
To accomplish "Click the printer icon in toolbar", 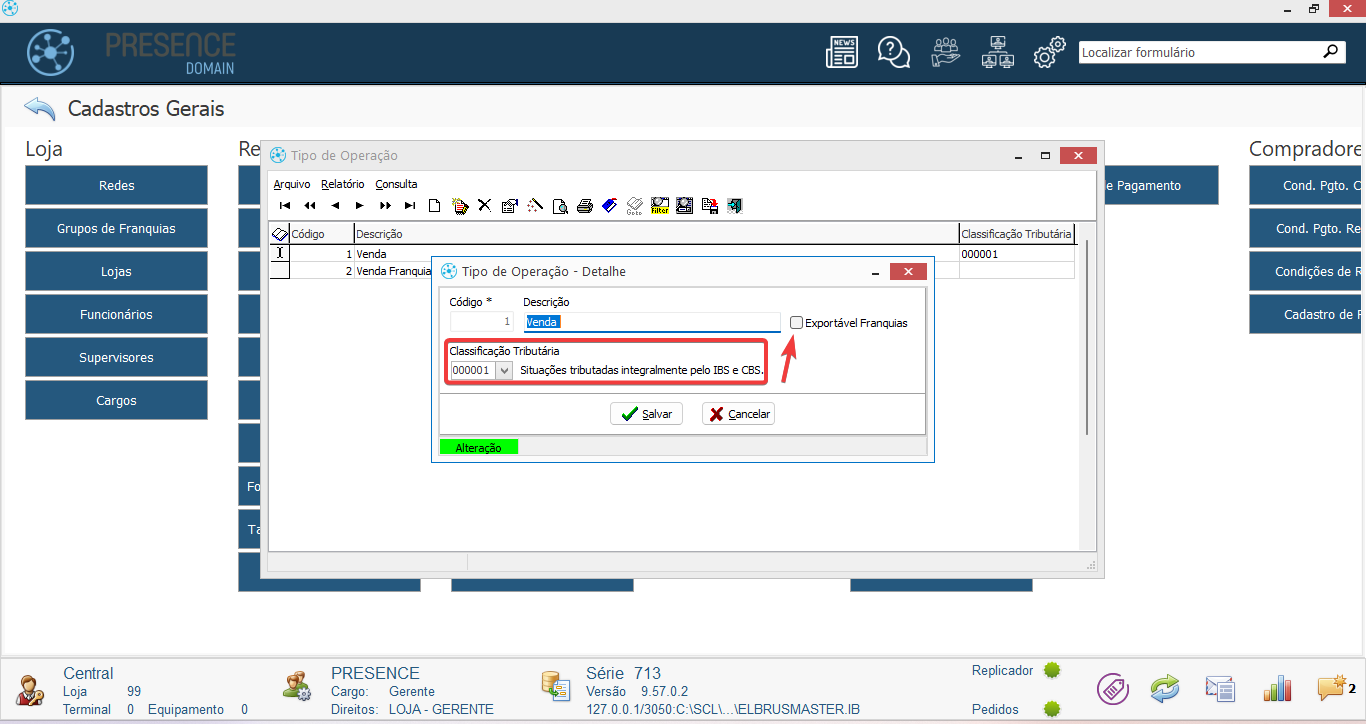I will coord(585,206).
